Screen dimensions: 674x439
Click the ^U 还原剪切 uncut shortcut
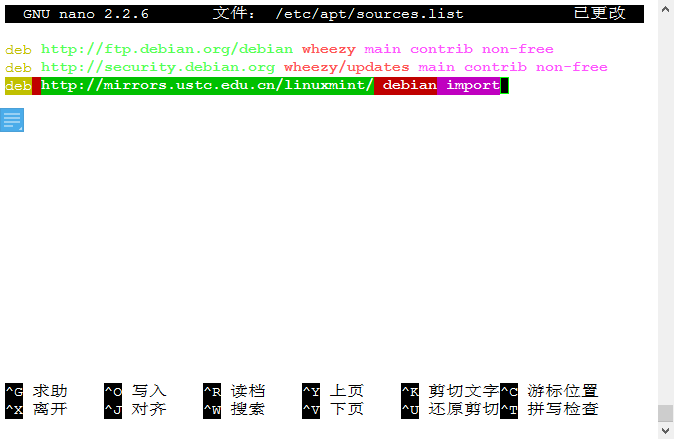pos(449,409)
